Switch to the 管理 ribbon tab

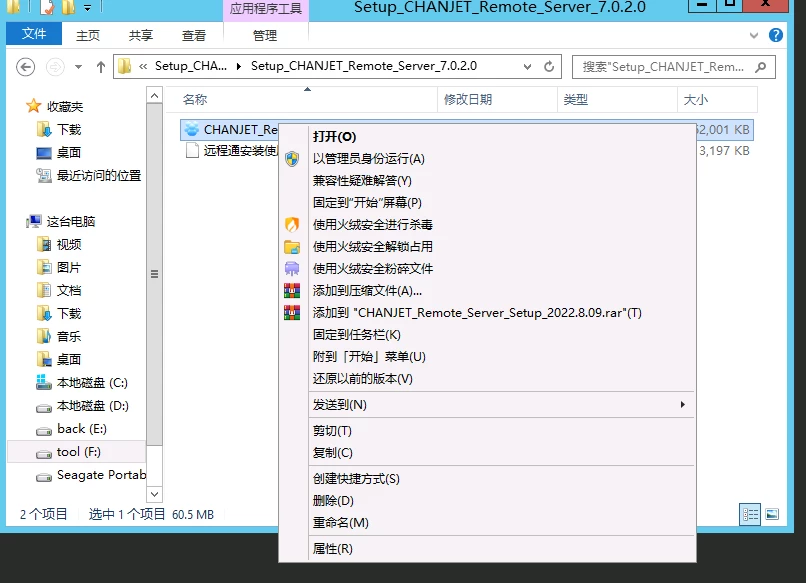point(265,35)
